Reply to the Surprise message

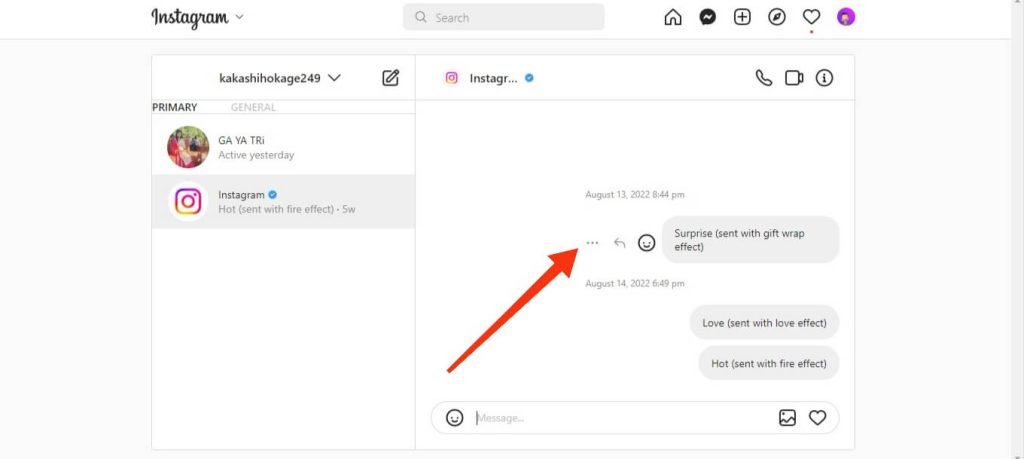pos(620,243)
